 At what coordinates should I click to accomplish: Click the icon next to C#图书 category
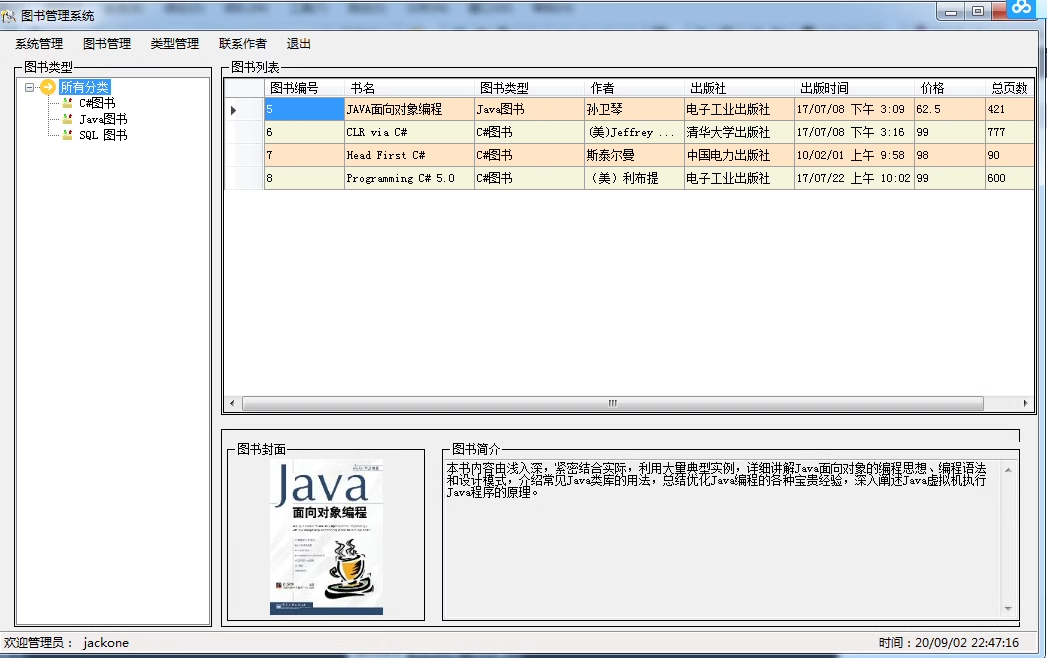point(67,103)
